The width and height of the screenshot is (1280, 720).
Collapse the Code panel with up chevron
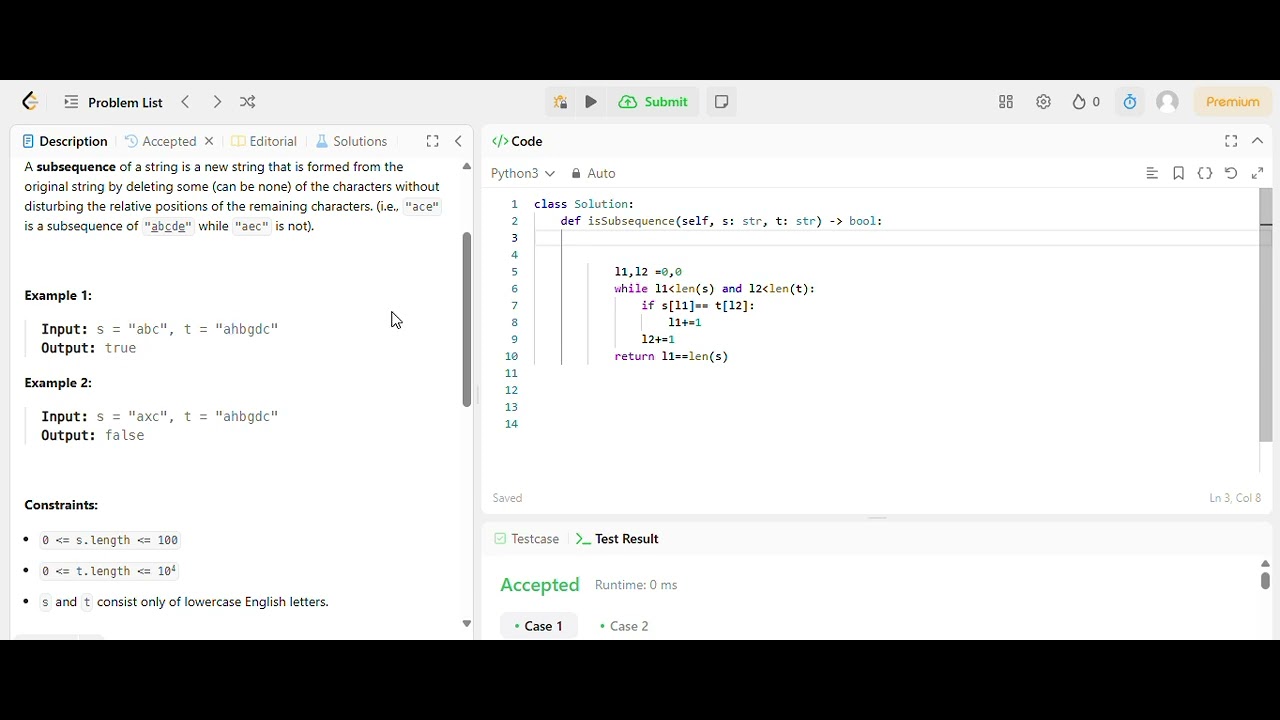[1258, 141]
